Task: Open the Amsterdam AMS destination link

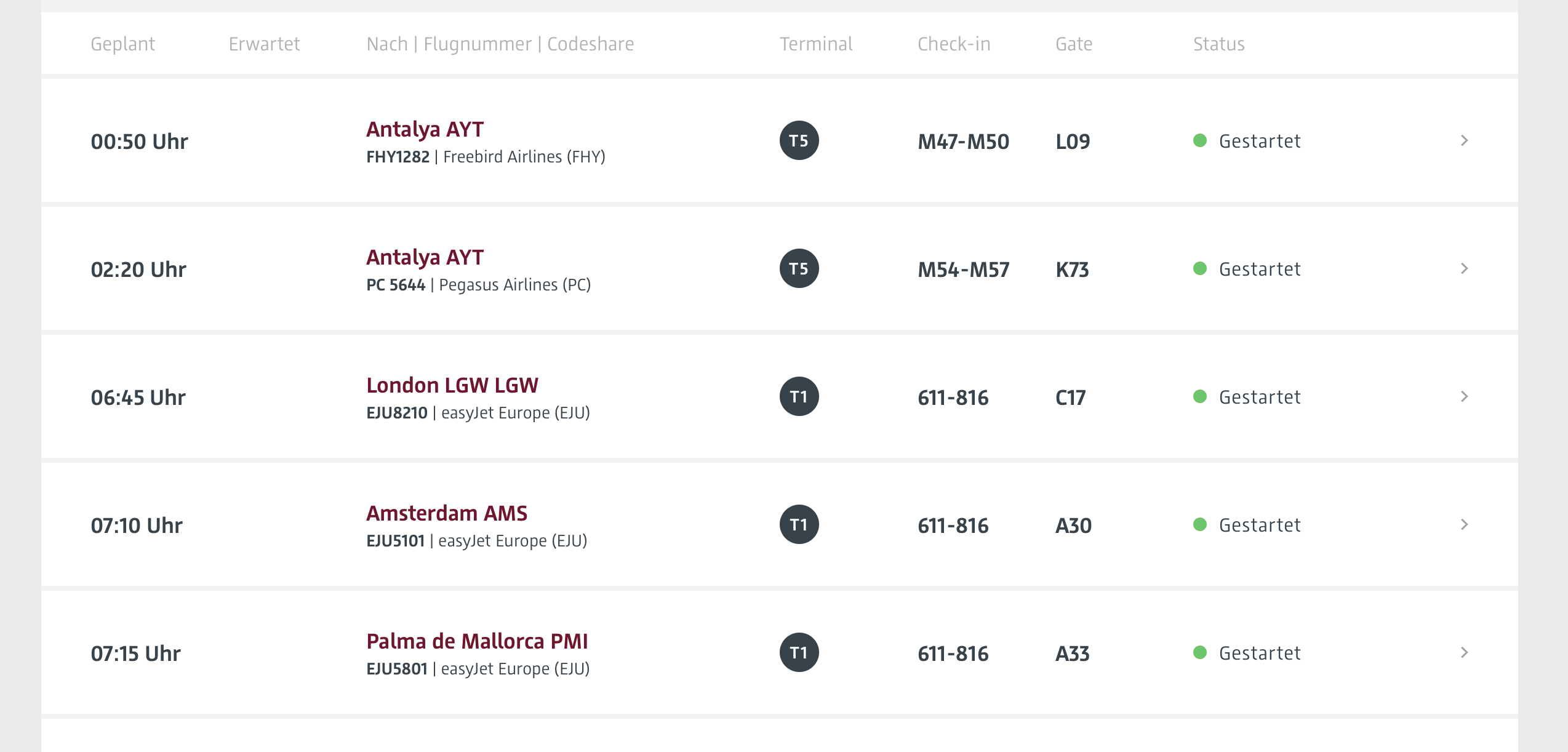Action: click(447, 513)
